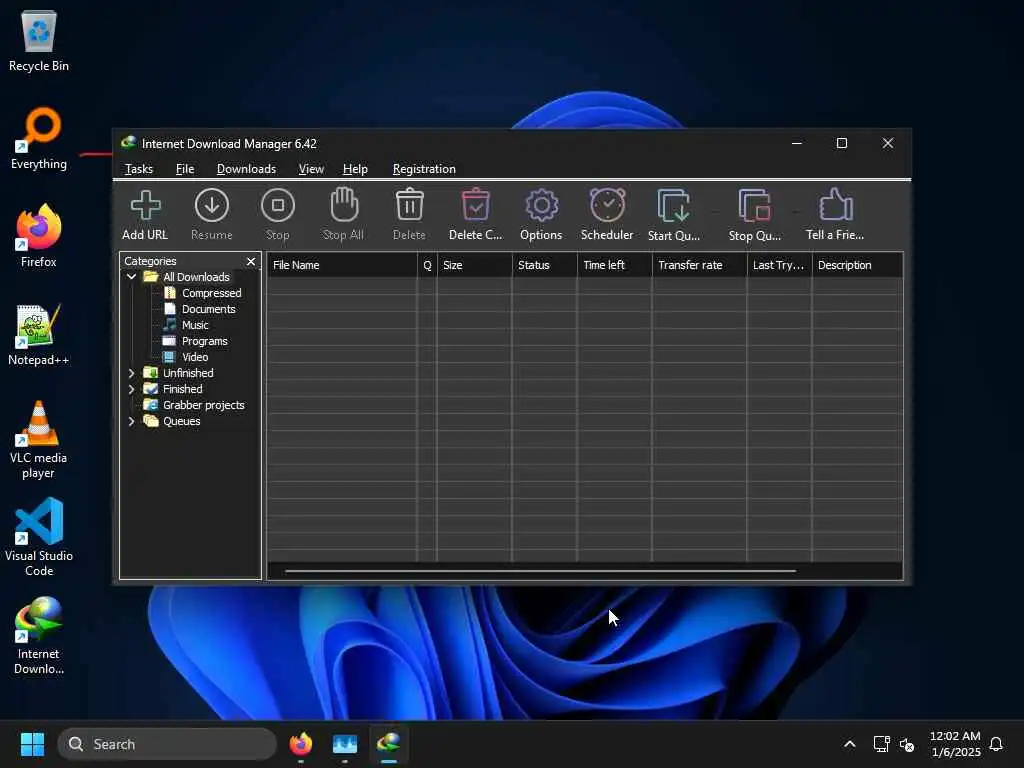1024x768 pixels.
Task: Open the File menu
Action: (185, 169)
